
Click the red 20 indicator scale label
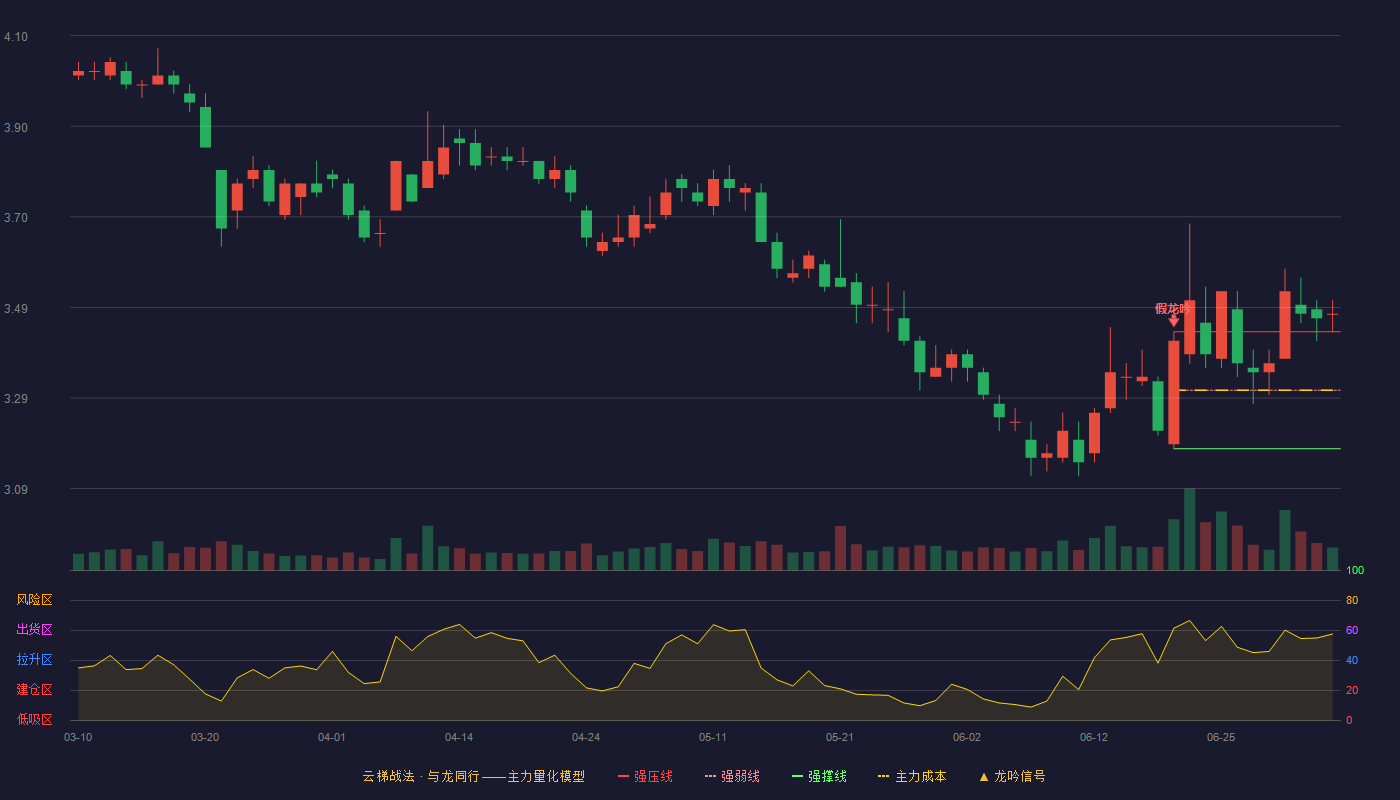[x=1352, y=690]
